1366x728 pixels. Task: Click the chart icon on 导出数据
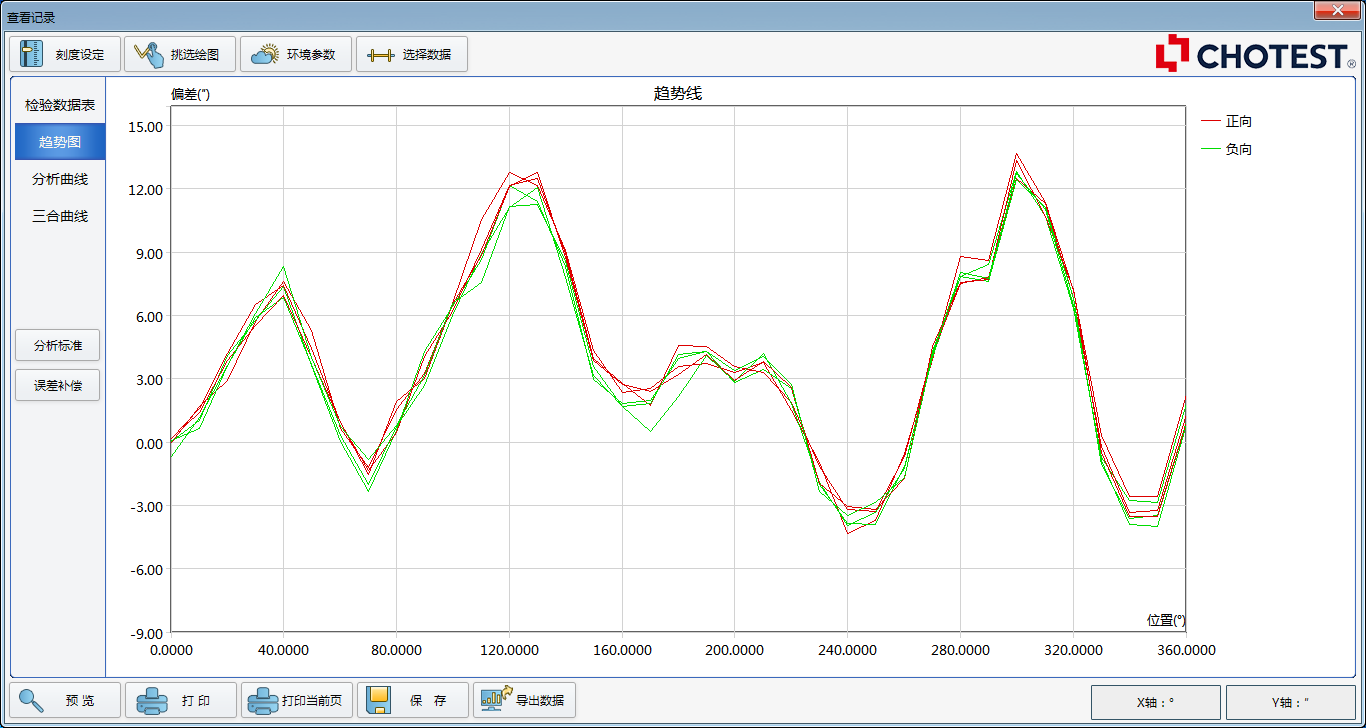click(x=496, y=699)
